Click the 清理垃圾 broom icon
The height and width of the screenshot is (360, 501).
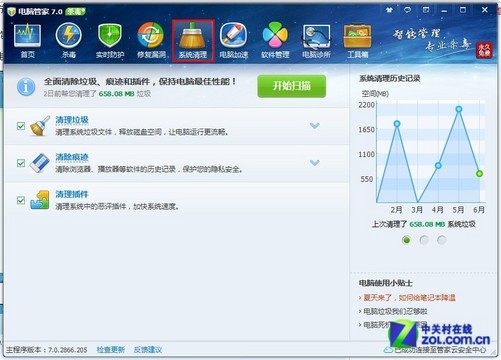pos(40,126)
